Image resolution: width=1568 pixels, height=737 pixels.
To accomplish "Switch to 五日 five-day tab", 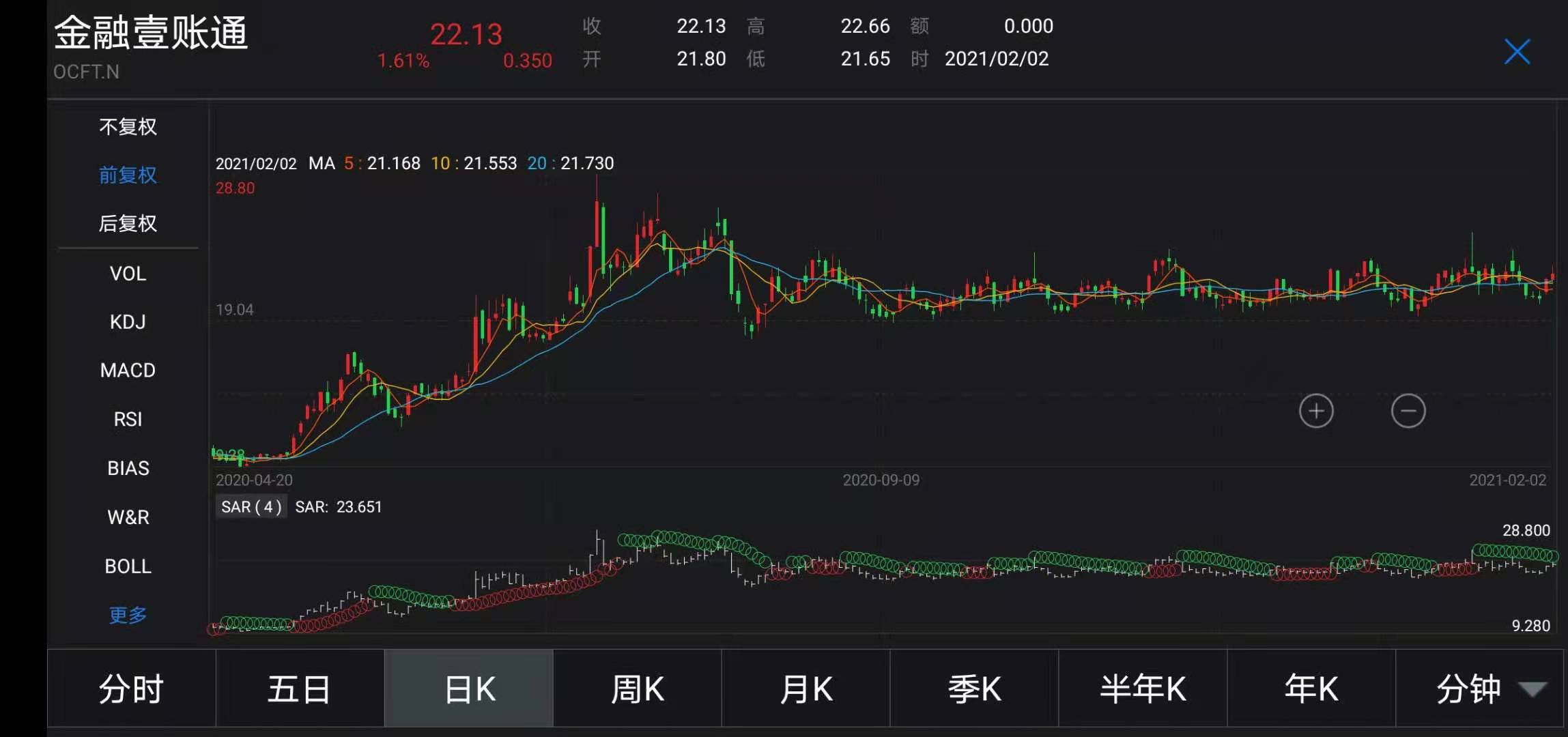I will click(300, 689).
